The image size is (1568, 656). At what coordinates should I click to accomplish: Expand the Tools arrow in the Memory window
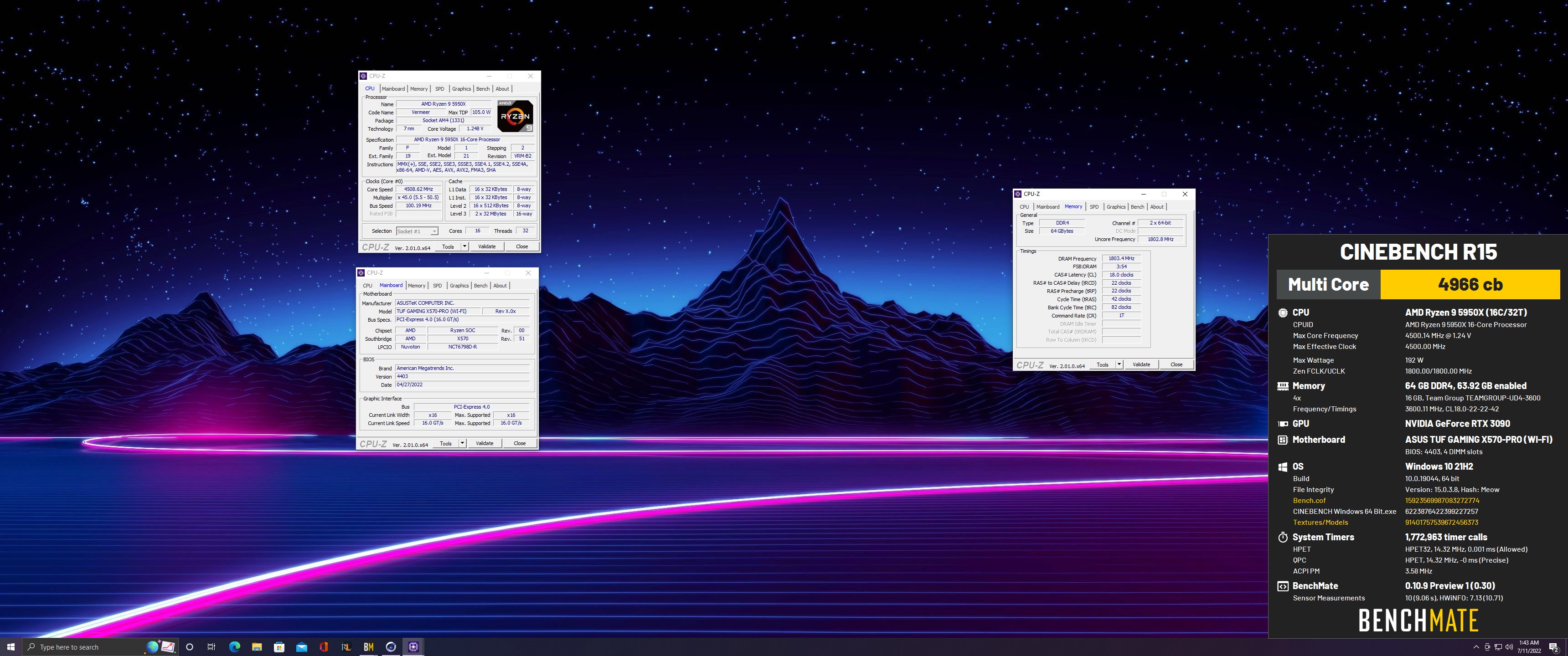coord(1119,364)
